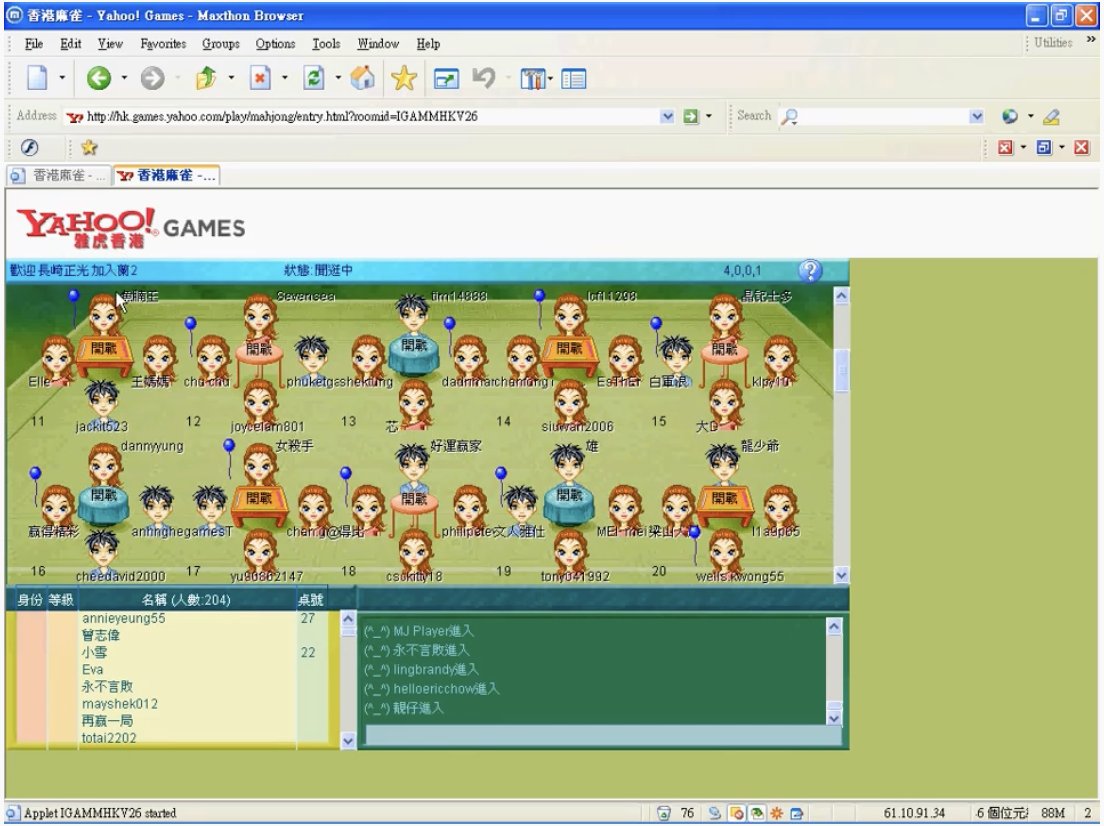Open the Groups menu
Viewport: 1104px width, 826px height.
pos(221,44)
